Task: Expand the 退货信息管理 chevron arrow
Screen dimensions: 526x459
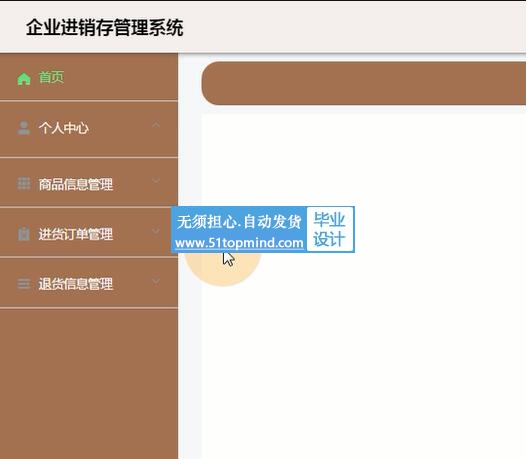Action: click(156, 281)
